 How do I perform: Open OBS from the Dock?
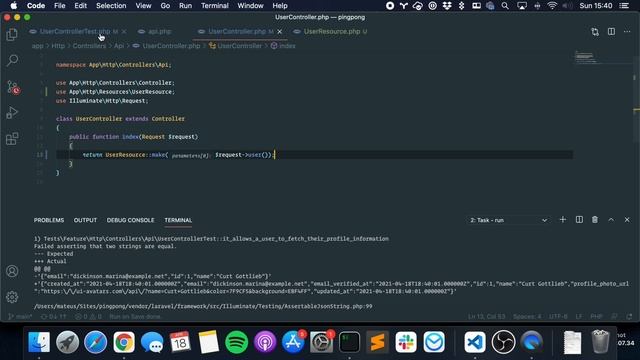tap(503, 342)
